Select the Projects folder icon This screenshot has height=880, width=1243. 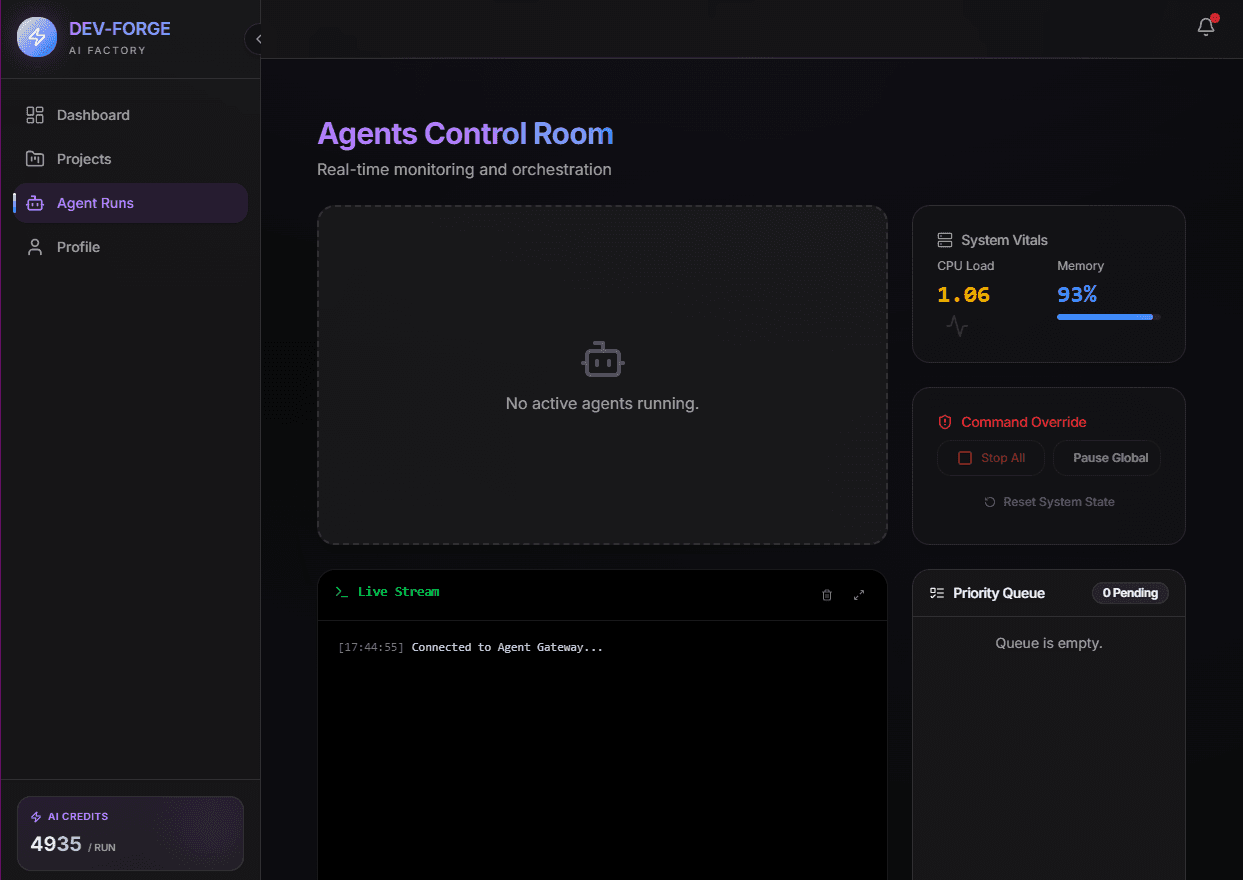pyautogui.click(x=34, y=159)
